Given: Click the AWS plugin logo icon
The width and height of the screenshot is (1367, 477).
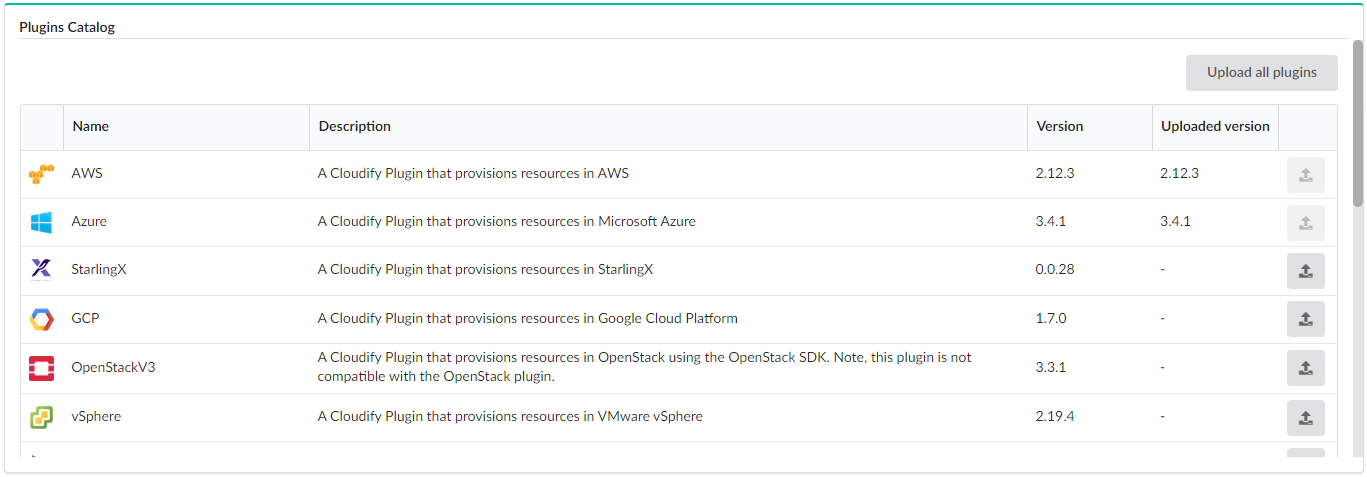Looking at the screenshot, I should pyautogui.click(x=41, y=175).
